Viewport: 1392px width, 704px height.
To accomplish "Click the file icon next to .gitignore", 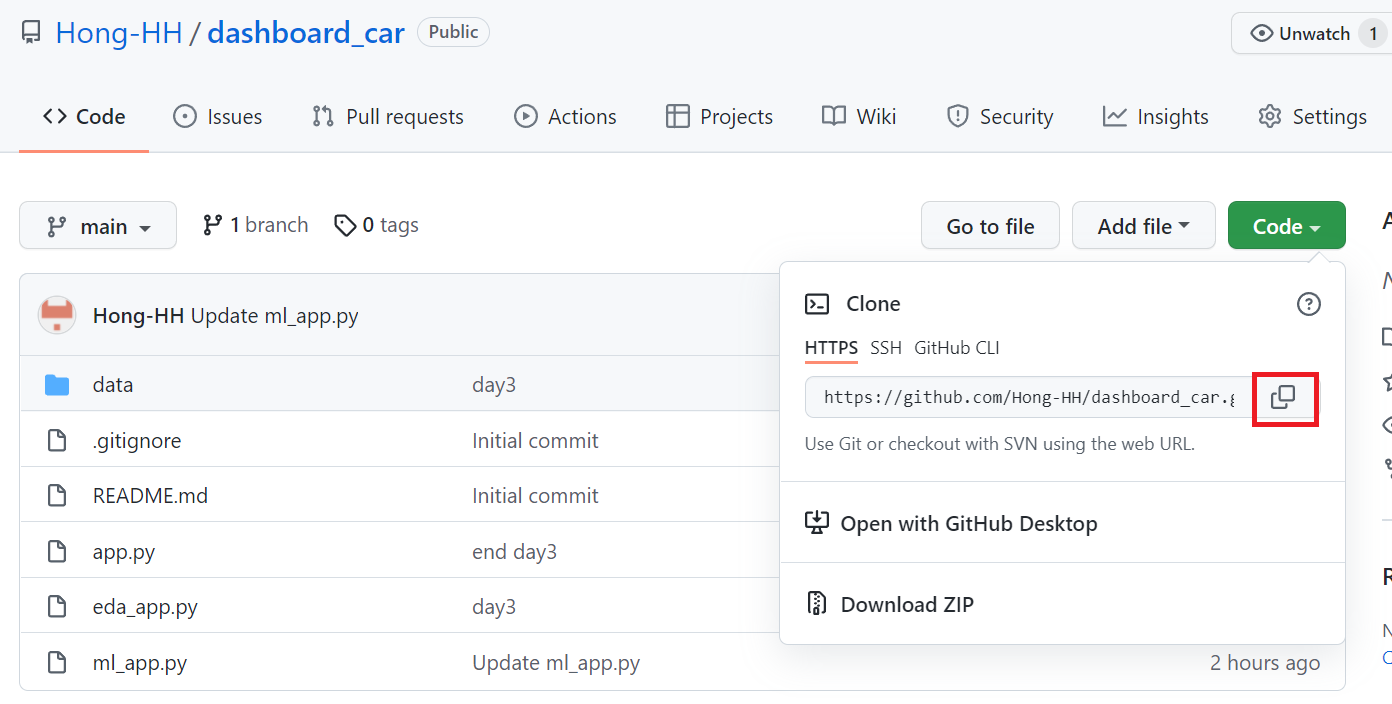I will point(57,441).
